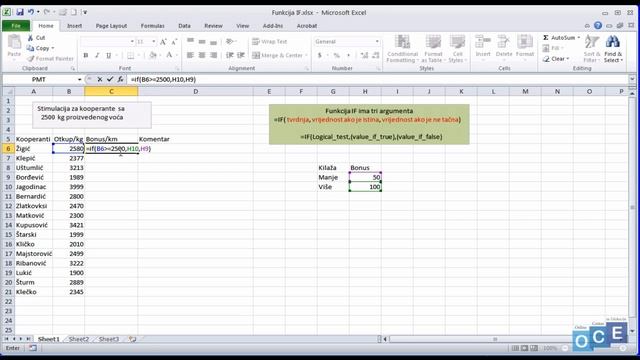Switch to Normal view in status bar
640x360 pixels.
tap(516, 348)
